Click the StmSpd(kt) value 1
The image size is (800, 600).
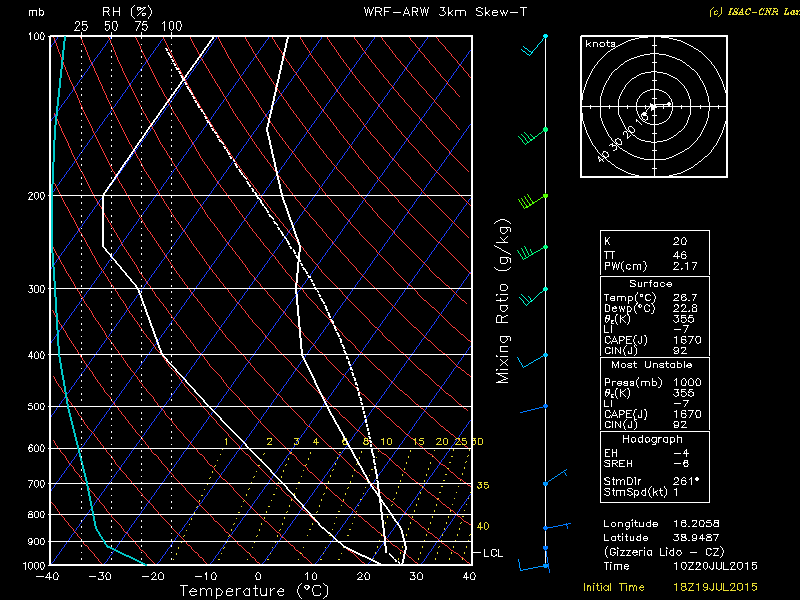point(676,492)
